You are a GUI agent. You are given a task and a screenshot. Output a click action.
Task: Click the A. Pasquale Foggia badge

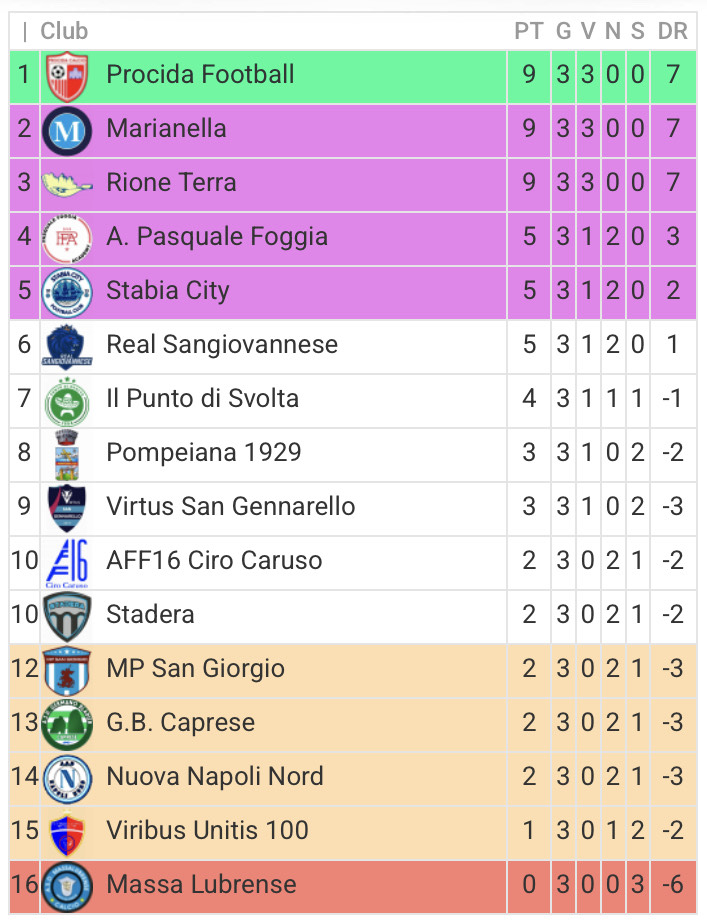pos(67,238)
